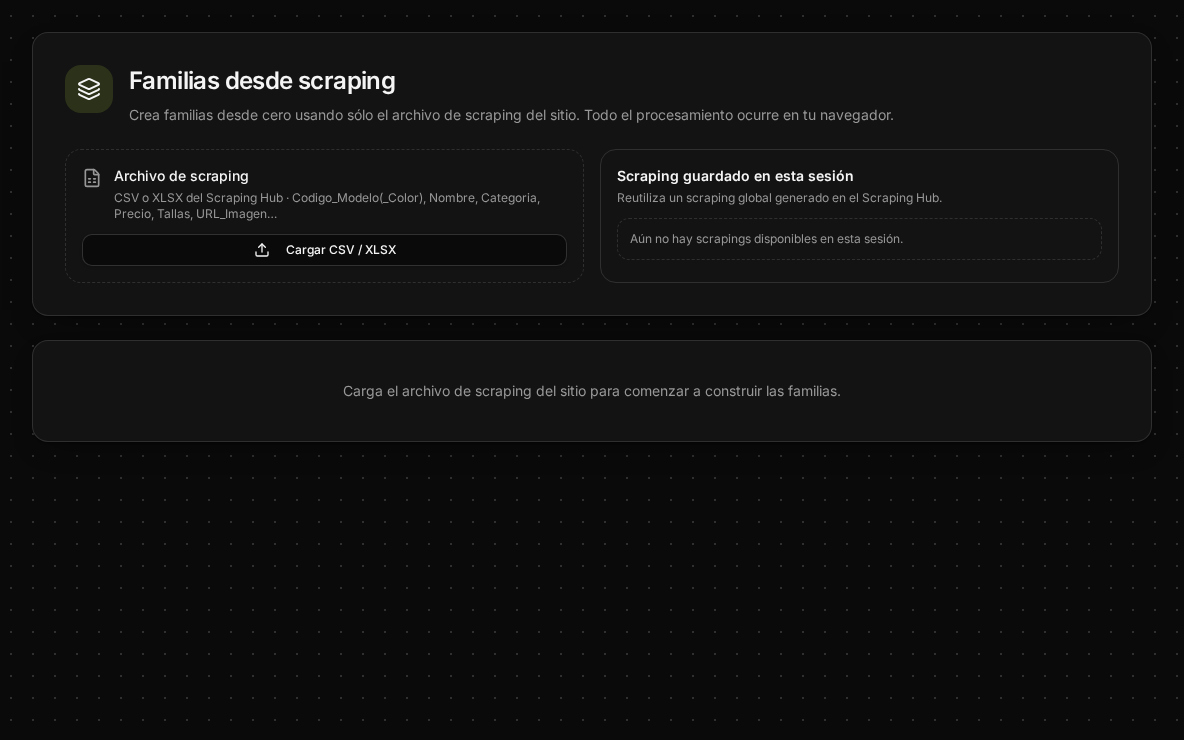Image resolution: width=1184 pixels, height=740 pixels.
Task: Click "construir las familias" in the bottom panel
Action: [772, 391]
